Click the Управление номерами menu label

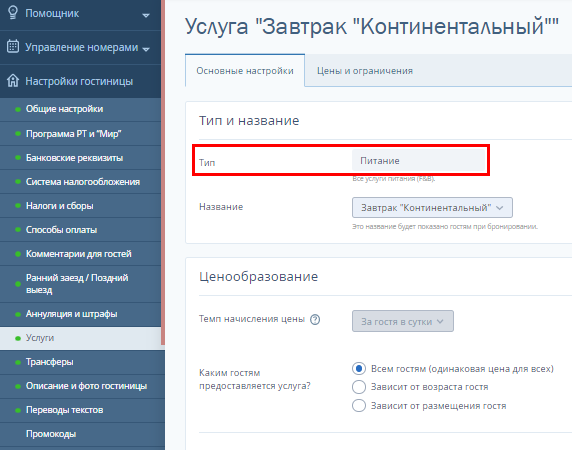pyautogui.click(x=81, y=47)
